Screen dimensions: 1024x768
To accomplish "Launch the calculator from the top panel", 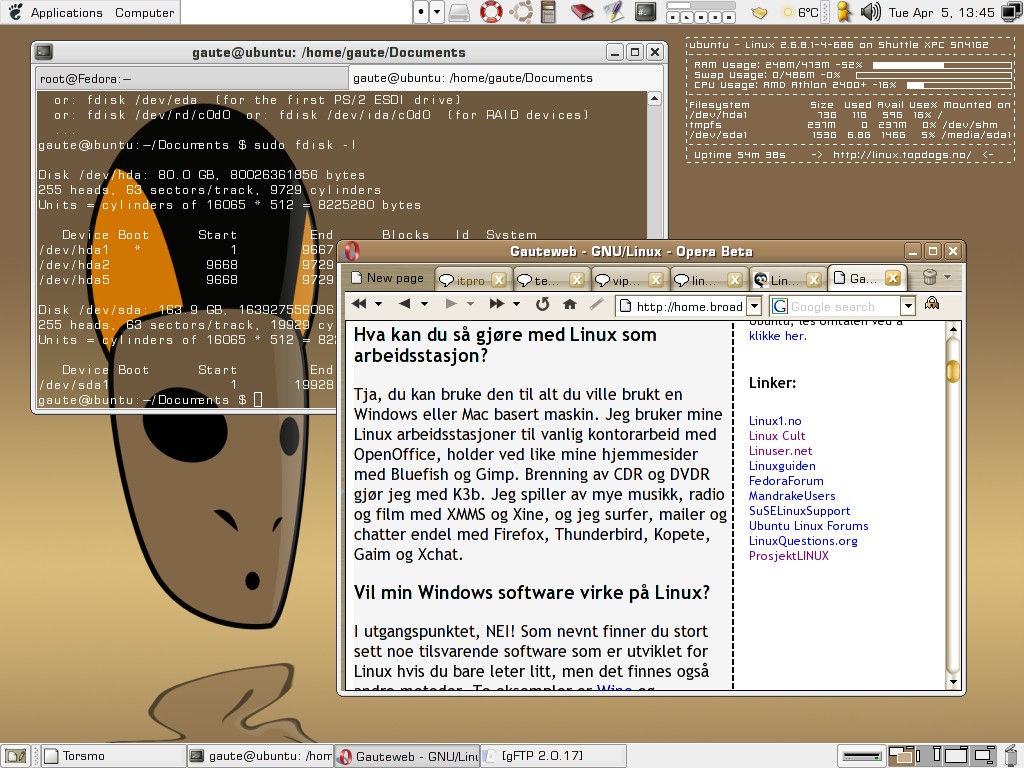I will coord(548,12).
